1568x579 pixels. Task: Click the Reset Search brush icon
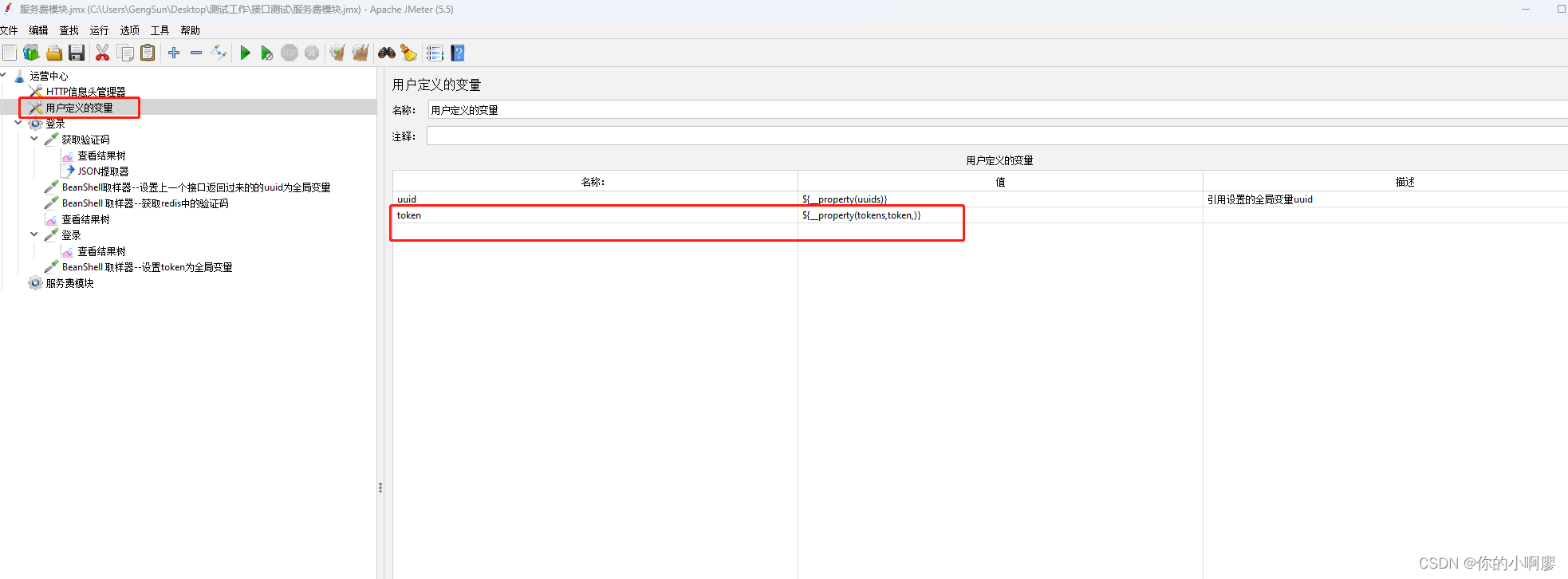(x=409, y=53)
